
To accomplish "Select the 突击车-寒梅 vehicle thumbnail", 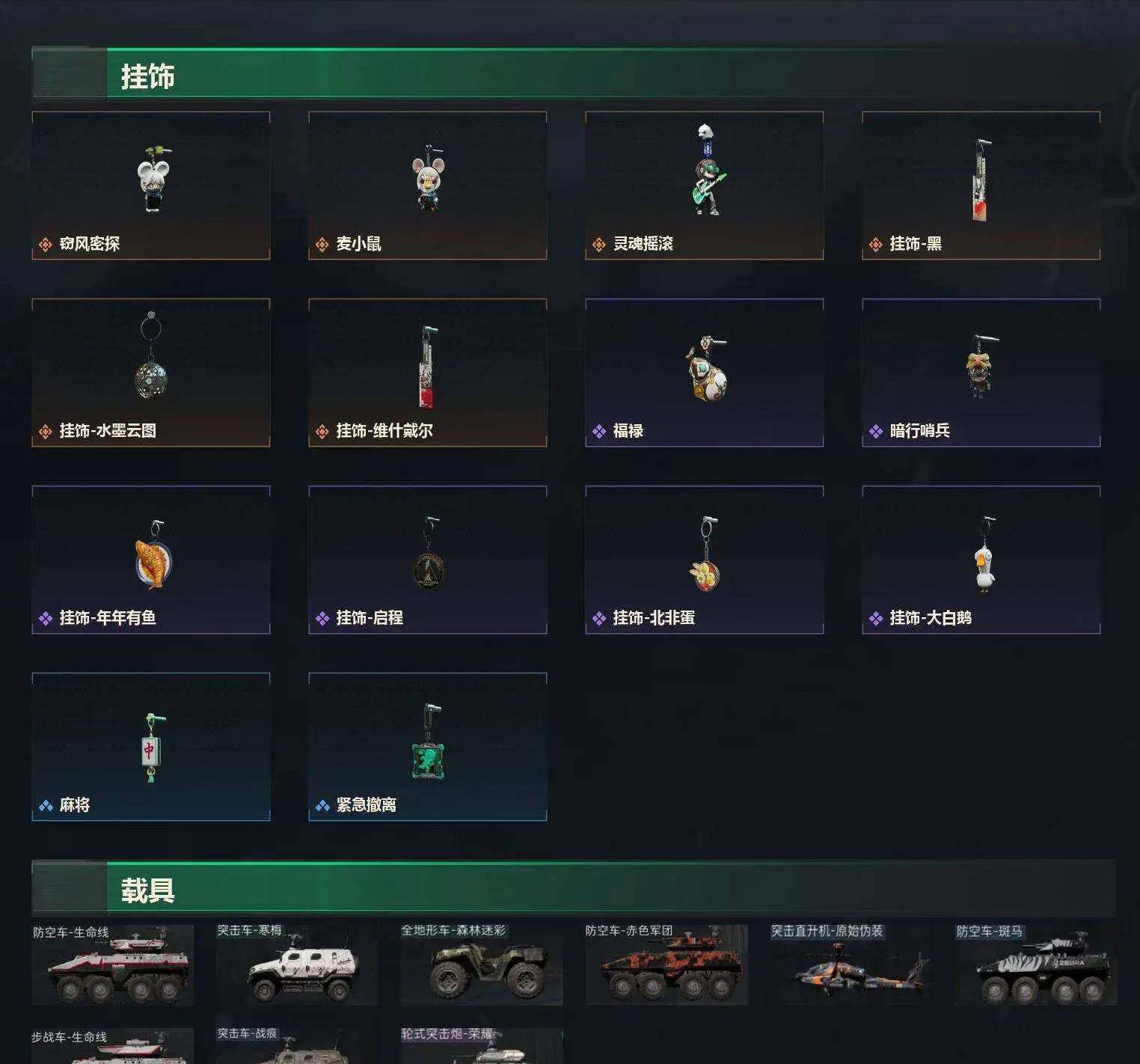I will click(297, 964).
